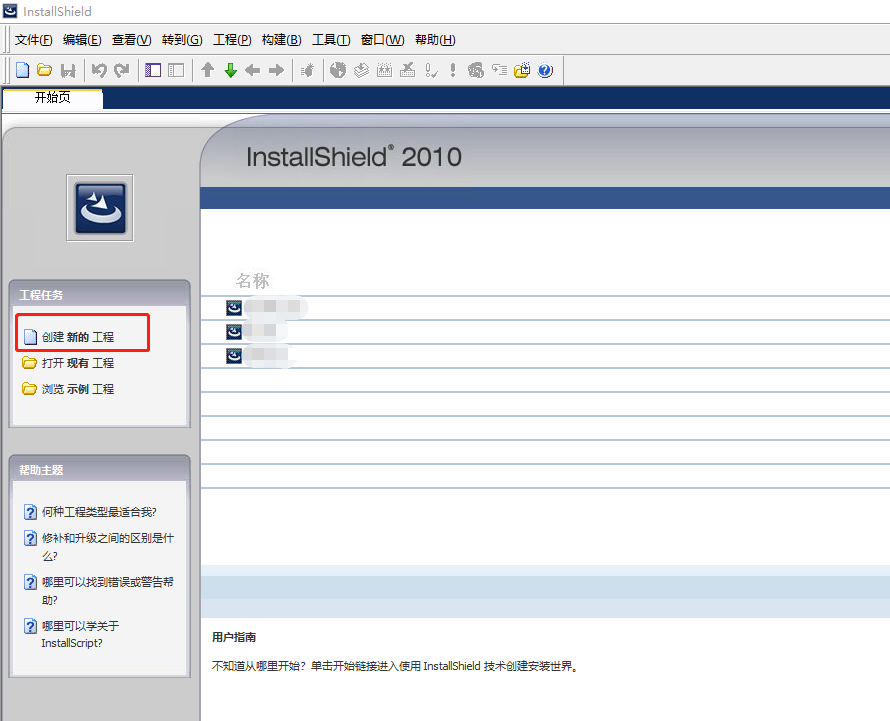Open help topic 哪里可以找到错误或警告帮助?

pos(108,590)
